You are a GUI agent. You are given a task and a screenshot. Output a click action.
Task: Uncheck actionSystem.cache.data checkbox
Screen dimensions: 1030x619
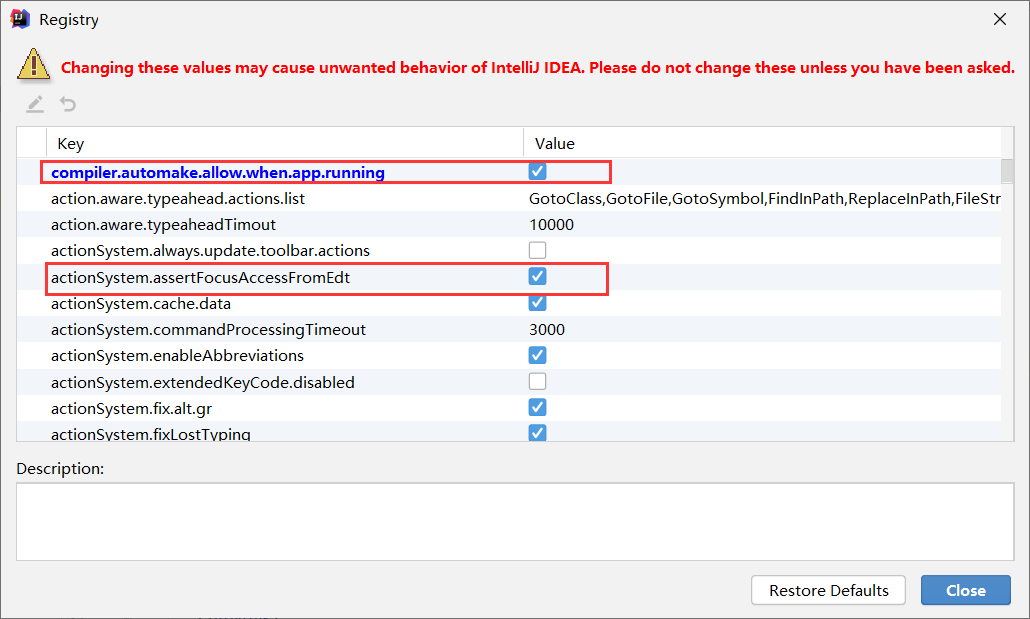[537, 303]
